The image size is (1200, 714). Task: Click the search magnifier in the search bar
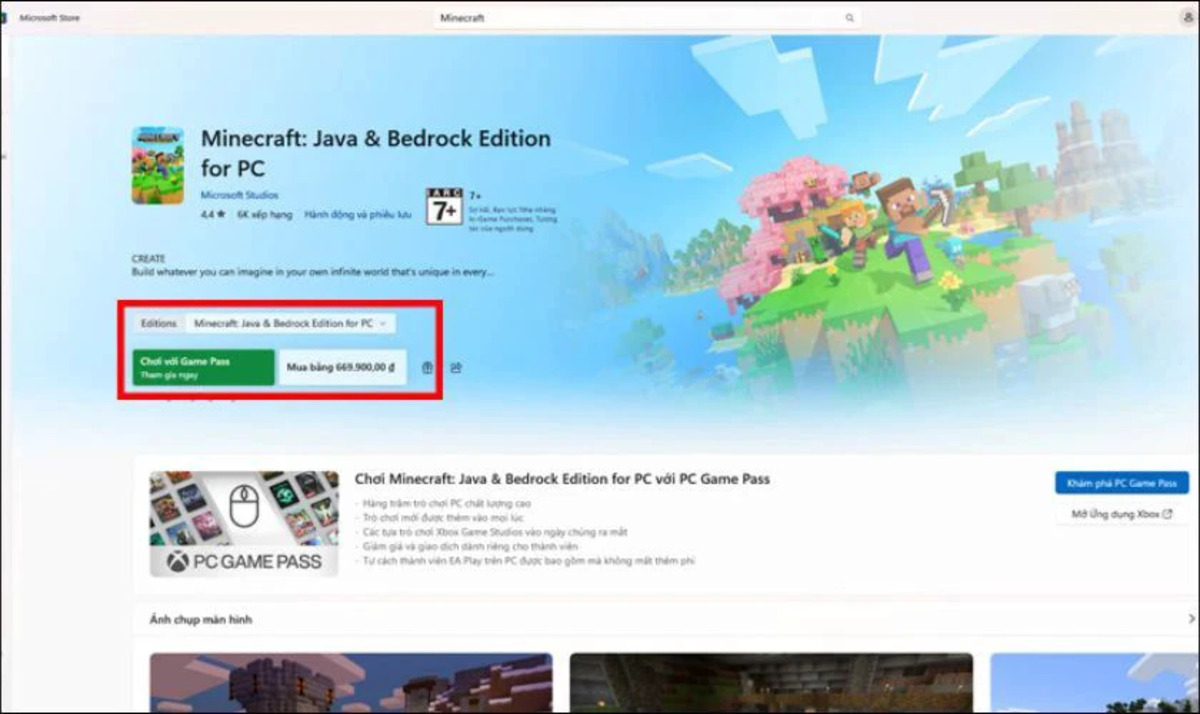(x=849, y=17)
